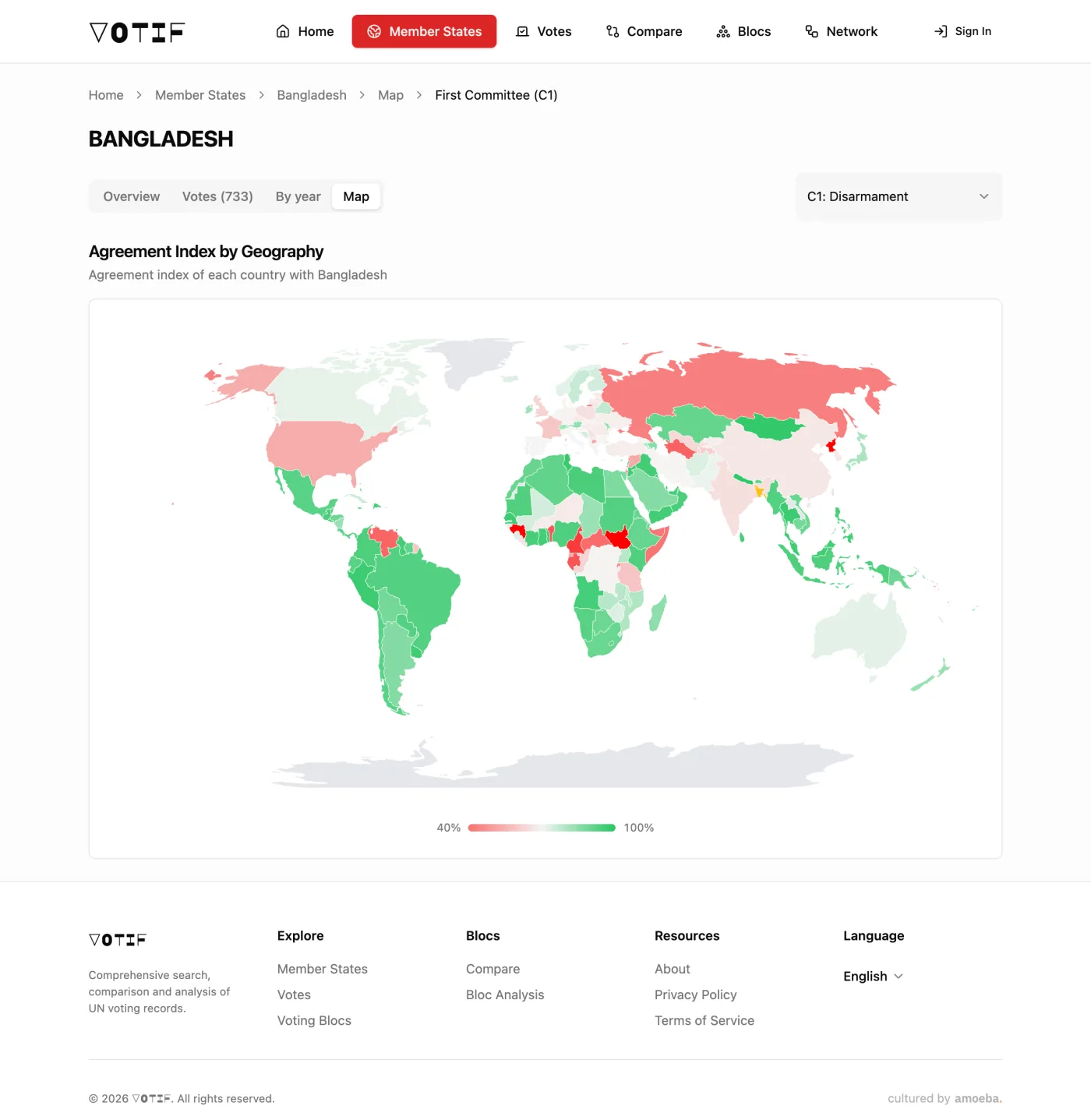Open the English language dropdown
1091x1120 pixels.
873,977
